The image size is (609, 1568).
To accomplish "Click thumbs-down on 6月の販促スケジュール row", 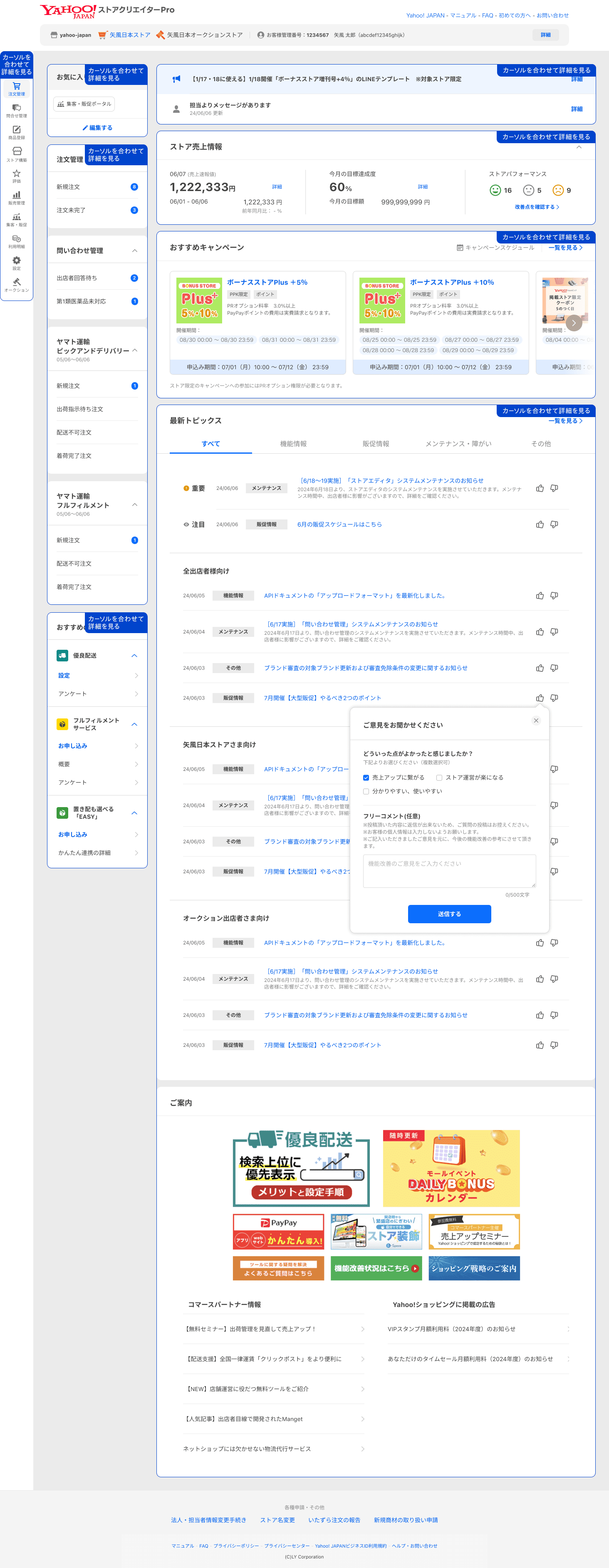I will [554, 524].
